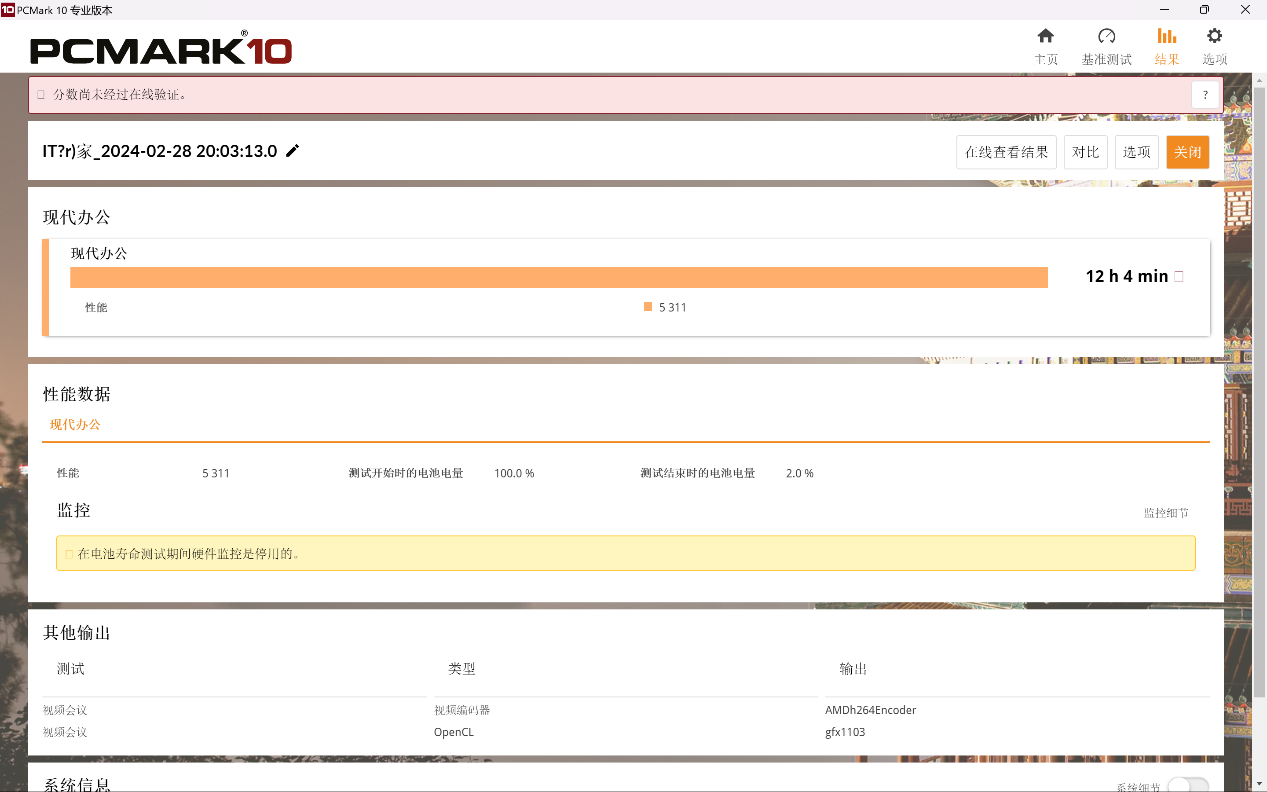Click the 对比 button
The height and width of the screenshot is (792, 1267).
(1086, 152)
